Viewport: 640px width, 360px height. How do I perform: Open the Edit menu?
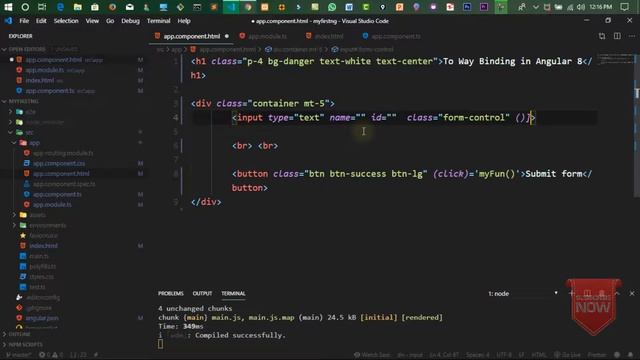click(x=41, y=21)
